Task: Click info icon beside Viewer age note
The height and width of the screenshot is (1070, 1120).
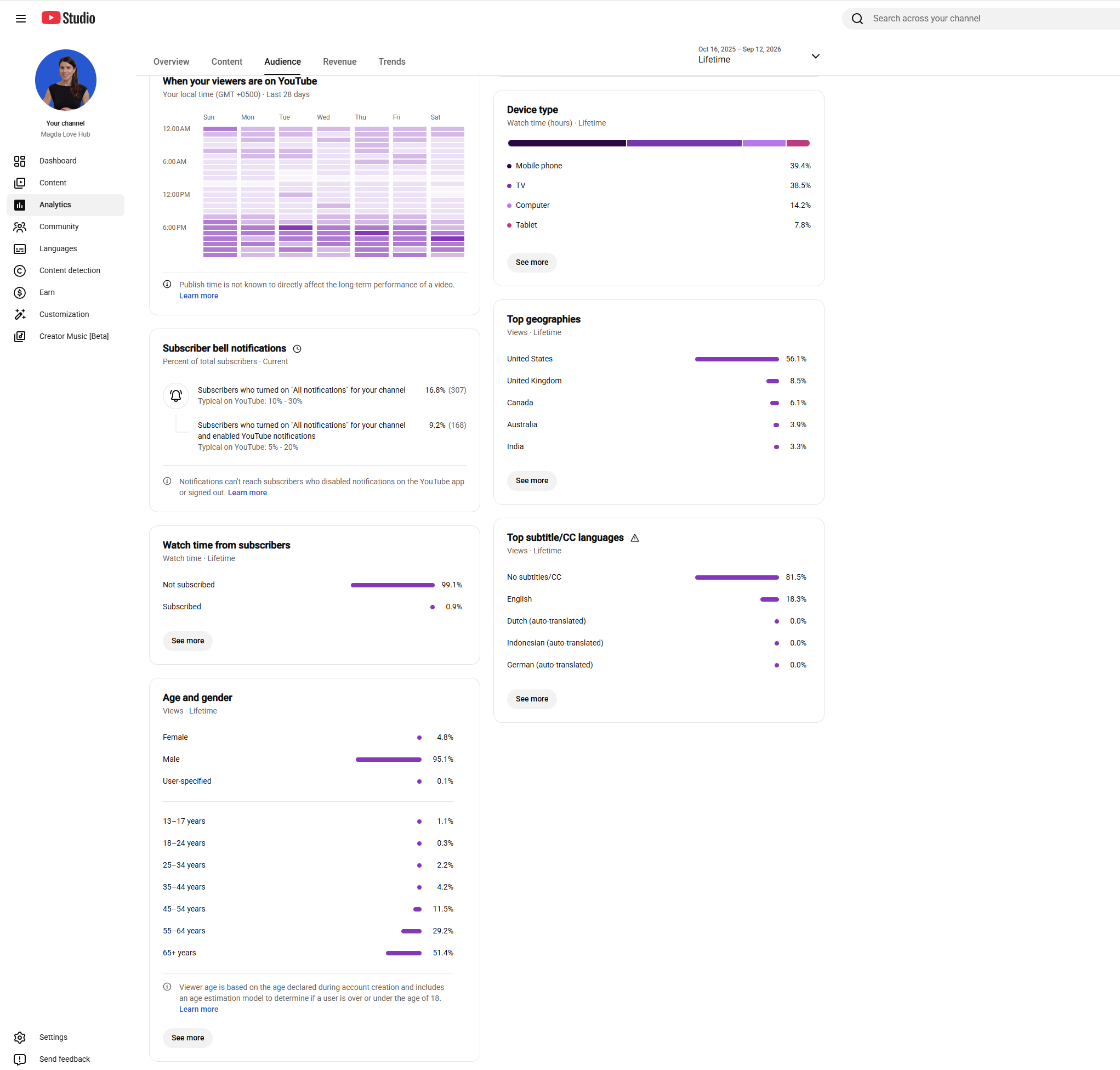Action: click(x=167, y=987)
